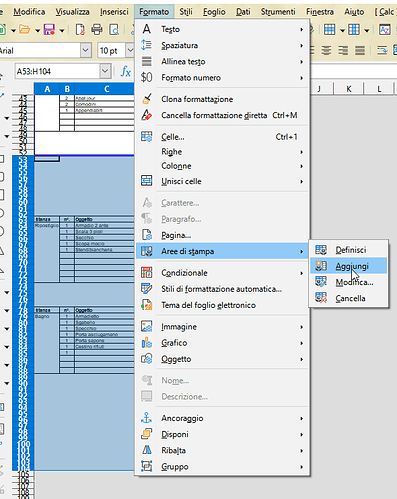Open the Celle... dialog entry
Image resolution: width=397 pixels, height=499 pixels.
[222, 137]
